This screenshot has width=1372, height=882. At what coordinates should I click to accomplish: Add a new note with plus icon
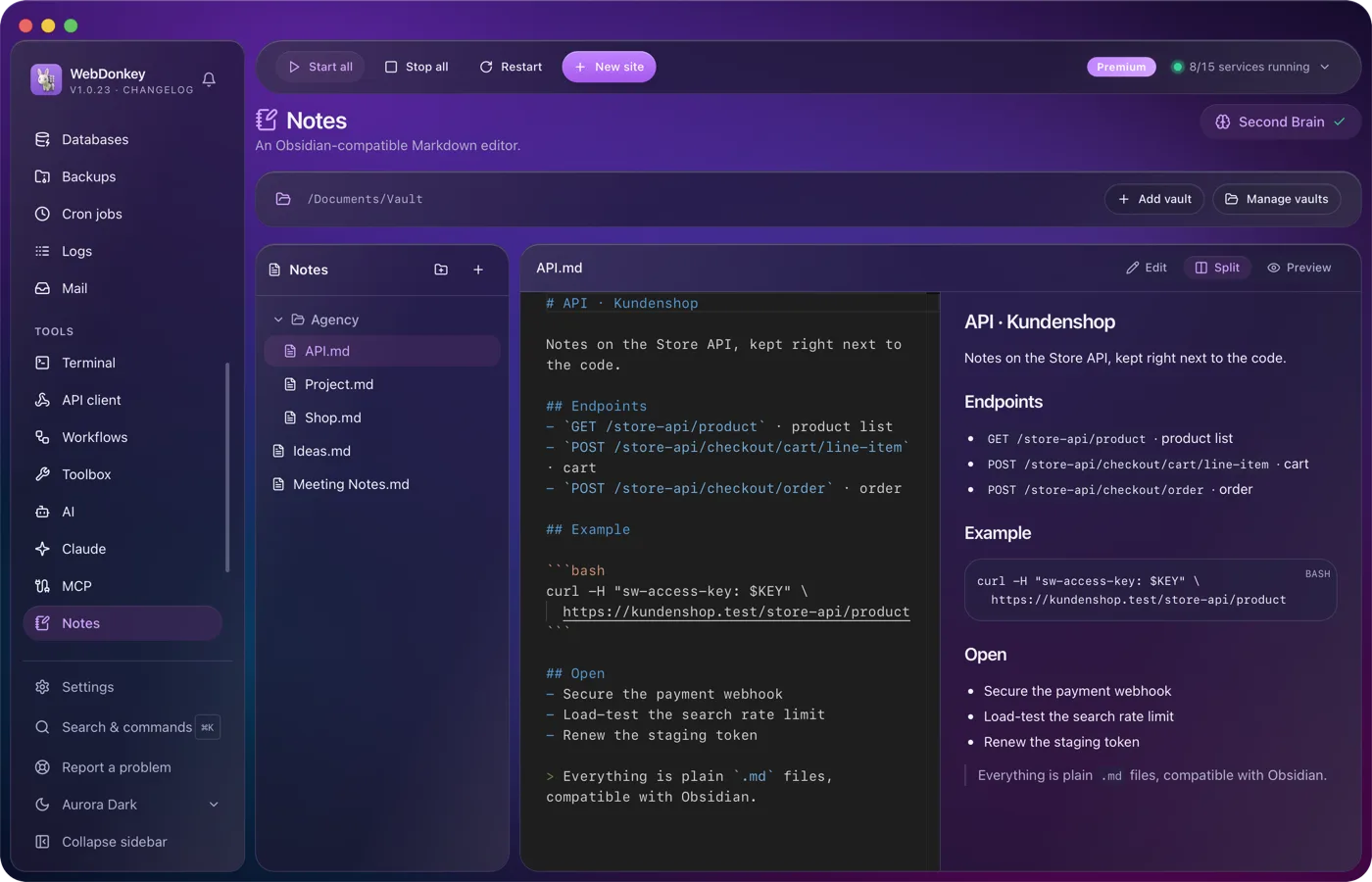click(478, 269)
